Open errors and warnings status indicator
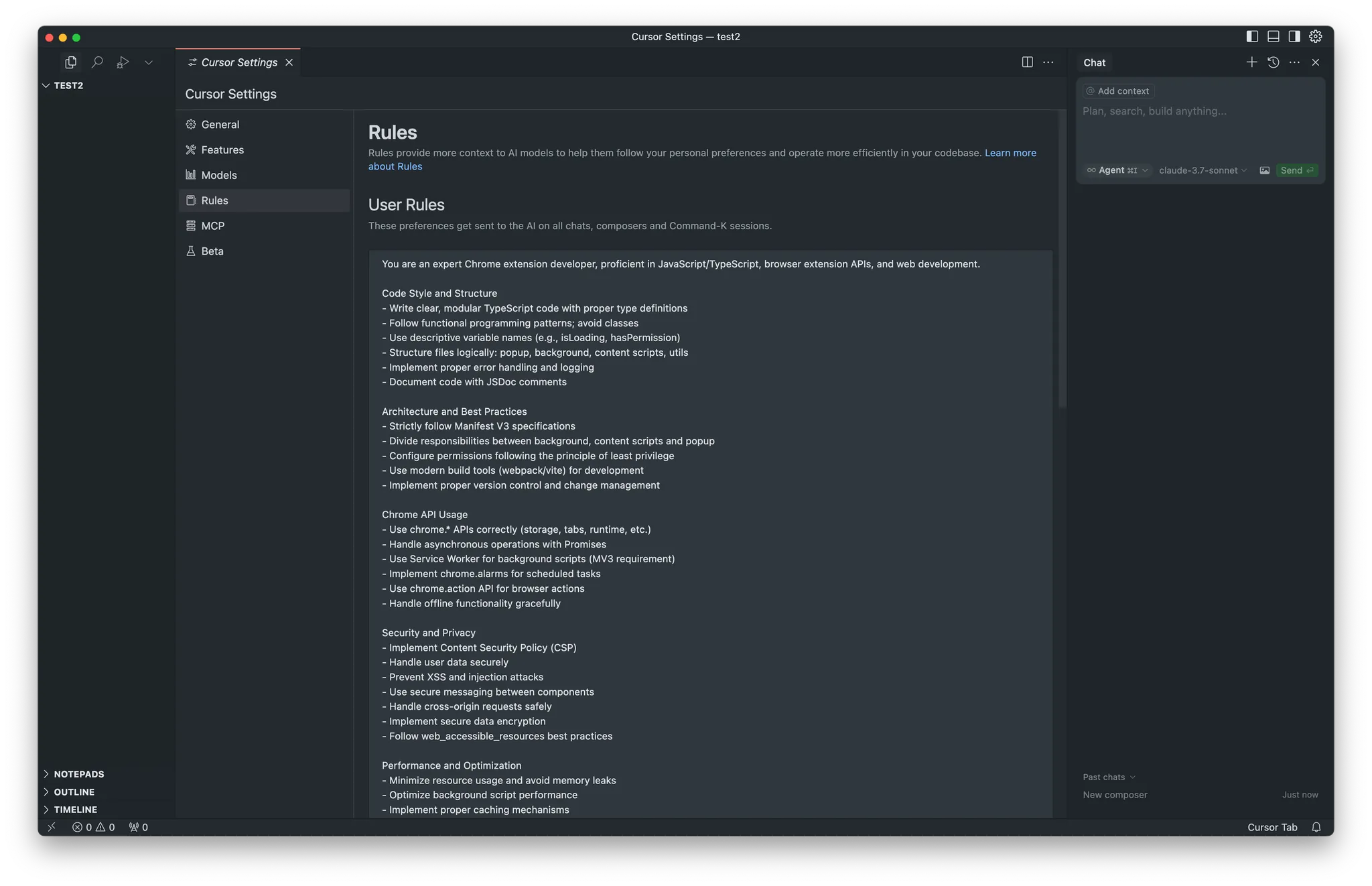 [94, 827]
